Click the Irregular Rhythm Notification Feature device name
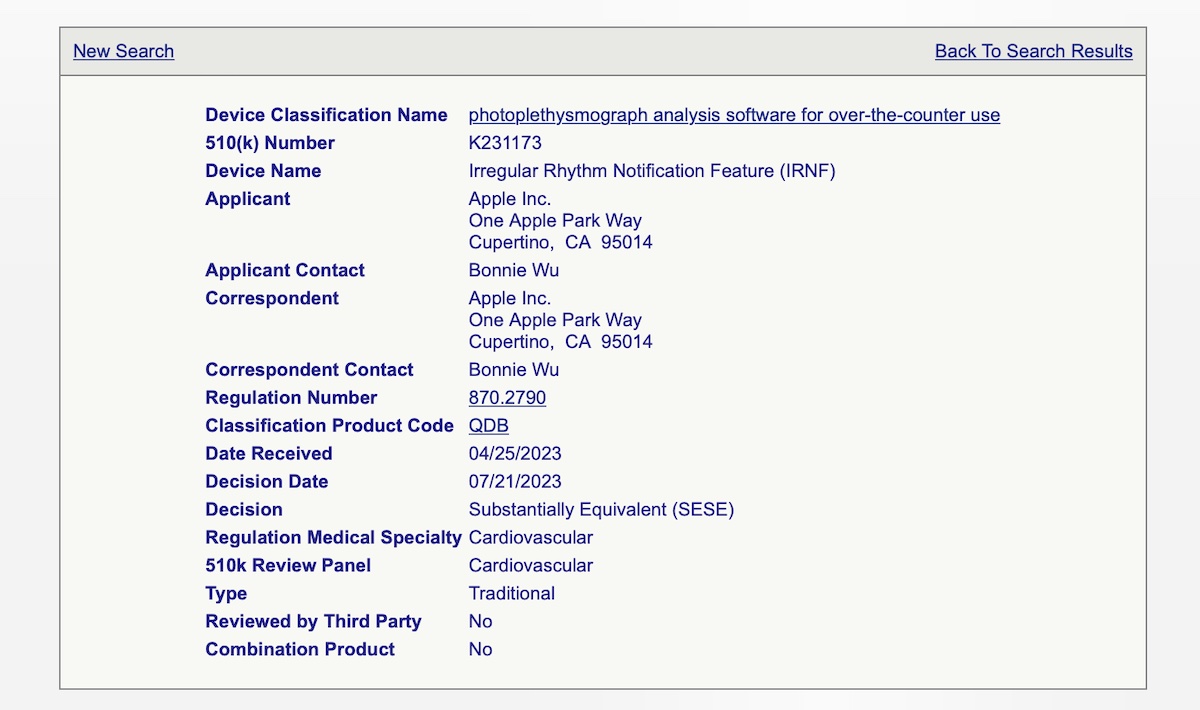 pos(651,171)
